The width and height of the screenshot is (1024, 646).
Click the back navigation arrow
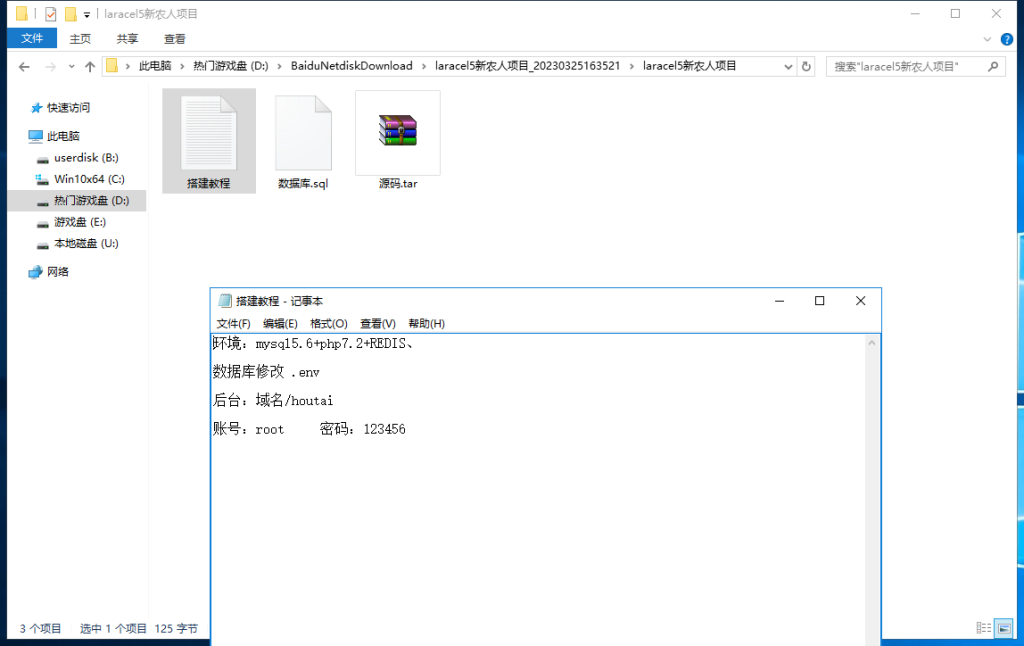[23, 66]
